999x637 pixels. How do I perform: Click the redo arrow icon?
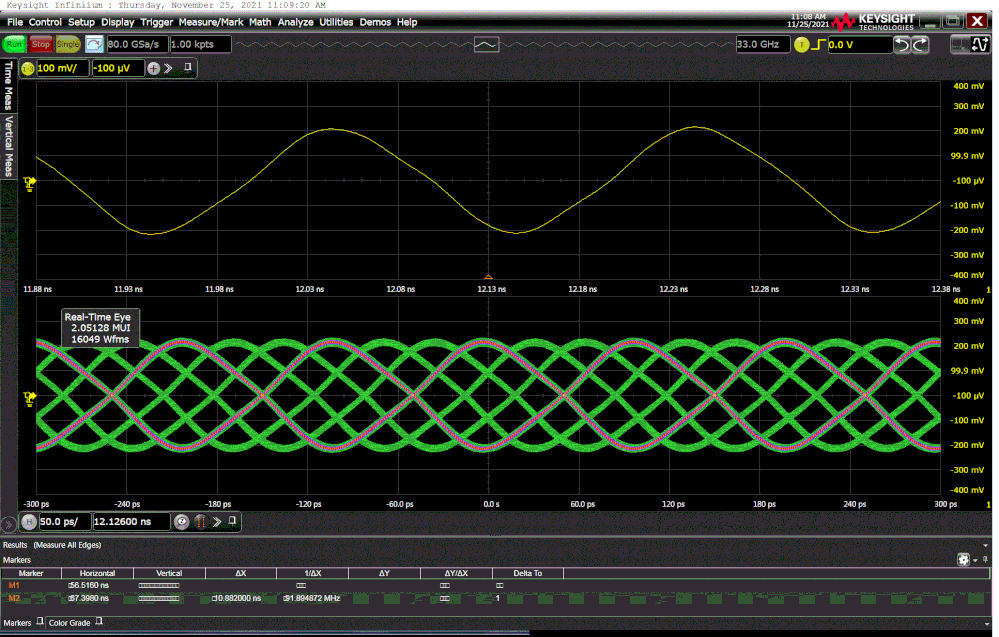[920, 44]
